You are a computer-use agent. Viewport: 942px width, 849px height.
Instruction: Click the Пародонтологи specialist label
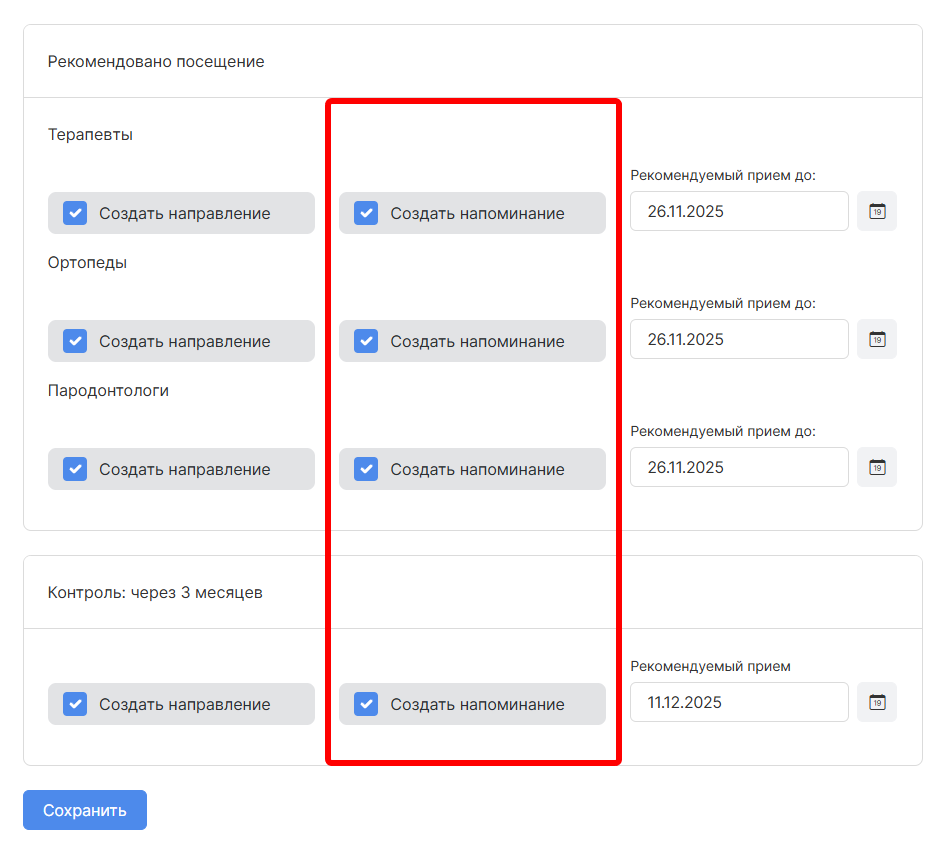coord(108,391)
